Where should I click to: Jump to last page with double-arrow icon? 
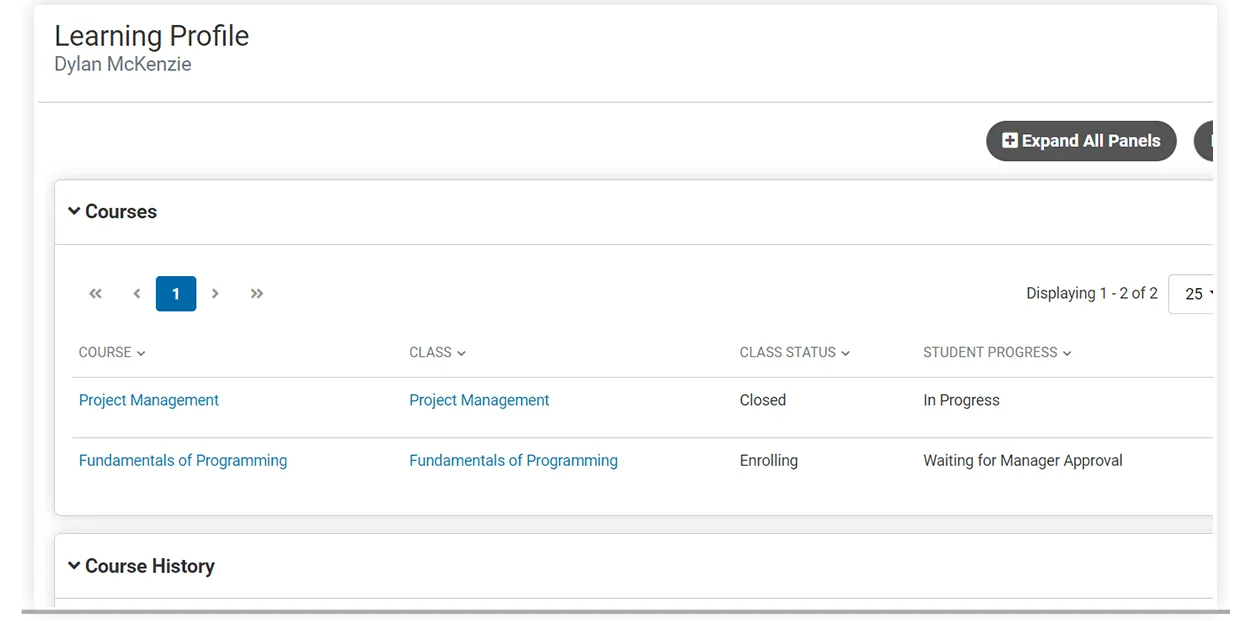256,293
